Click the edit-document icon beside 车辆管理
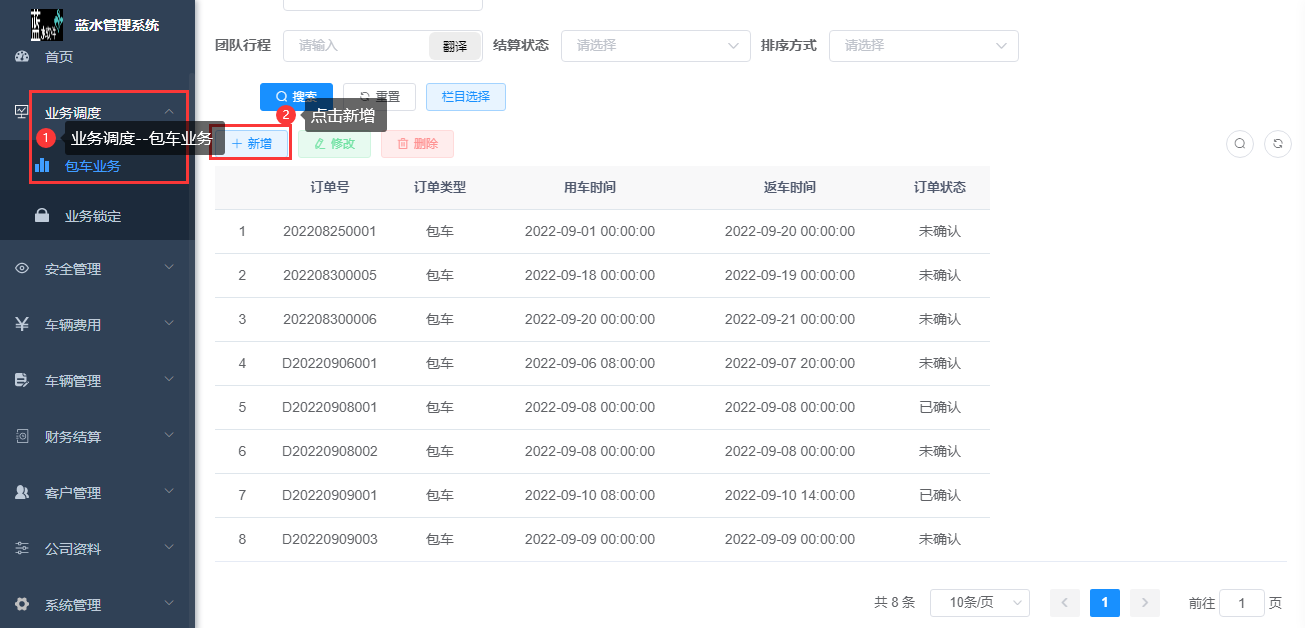 tap(22, 381)
